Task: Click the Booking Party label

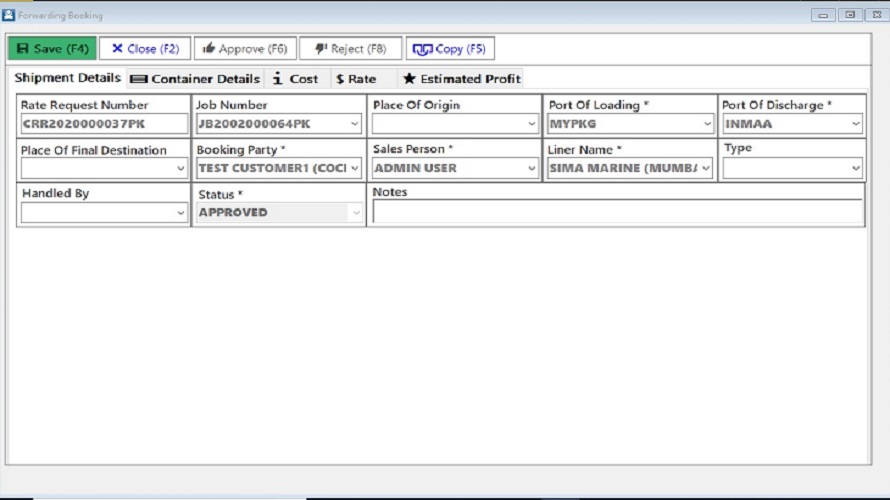Action: tap(241, 150)
